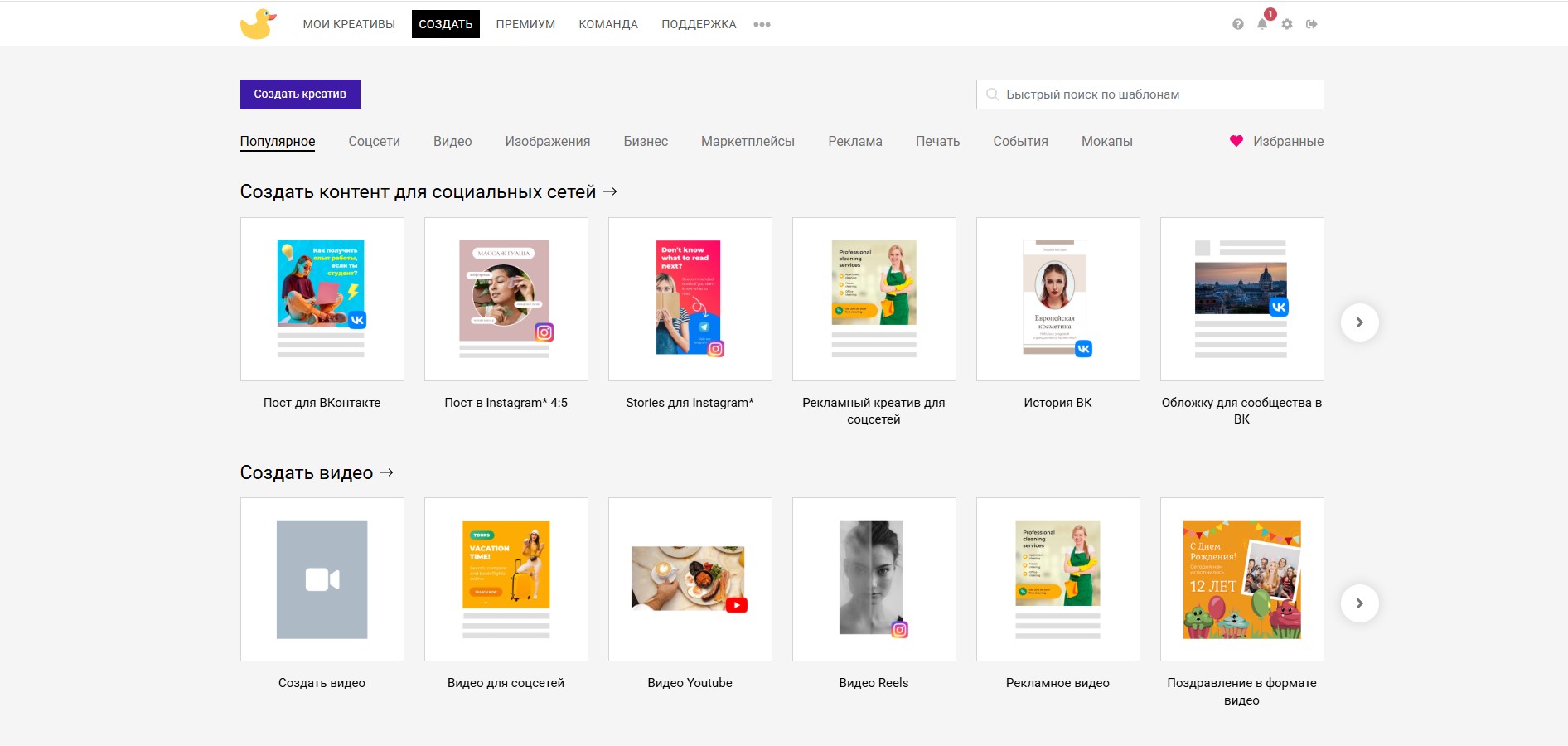The image size is (1568, 746).
Task: Switch to the Мокапы tab
Action: tap(1106, 141)
